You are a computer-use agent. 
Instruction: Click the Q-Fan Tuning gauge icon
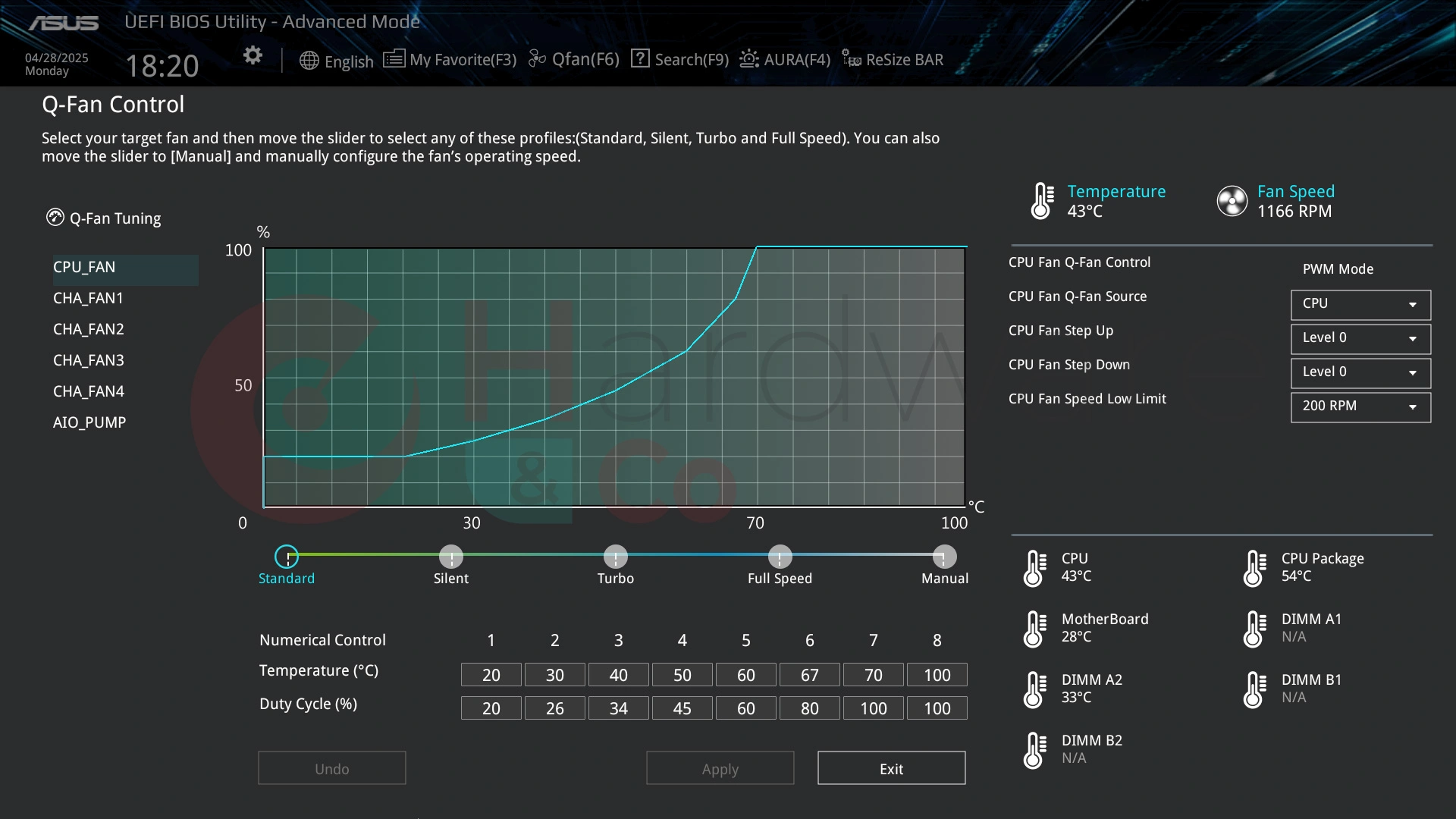tap(55, 218)
